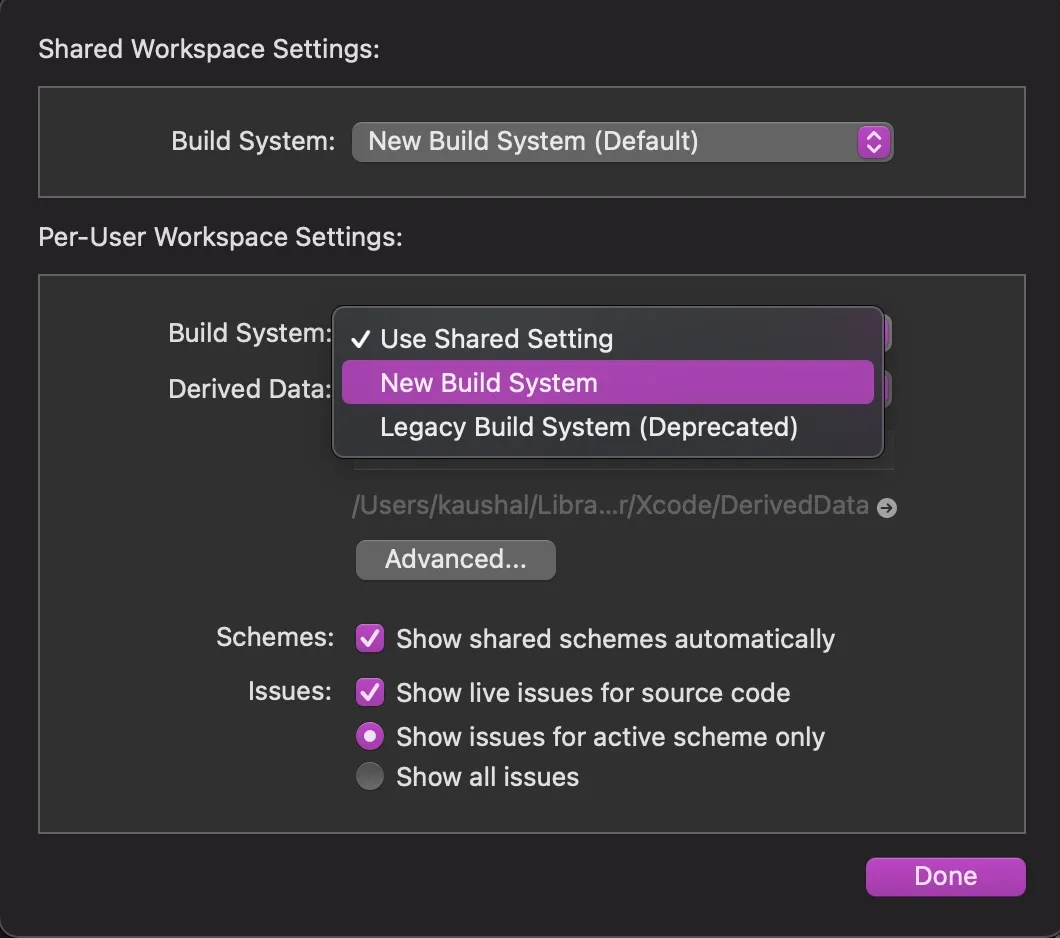Toggle the Show shared schemes automatically checkbox
The width and height of the screenshot is (1060, 938).
[x=371, y=639]
